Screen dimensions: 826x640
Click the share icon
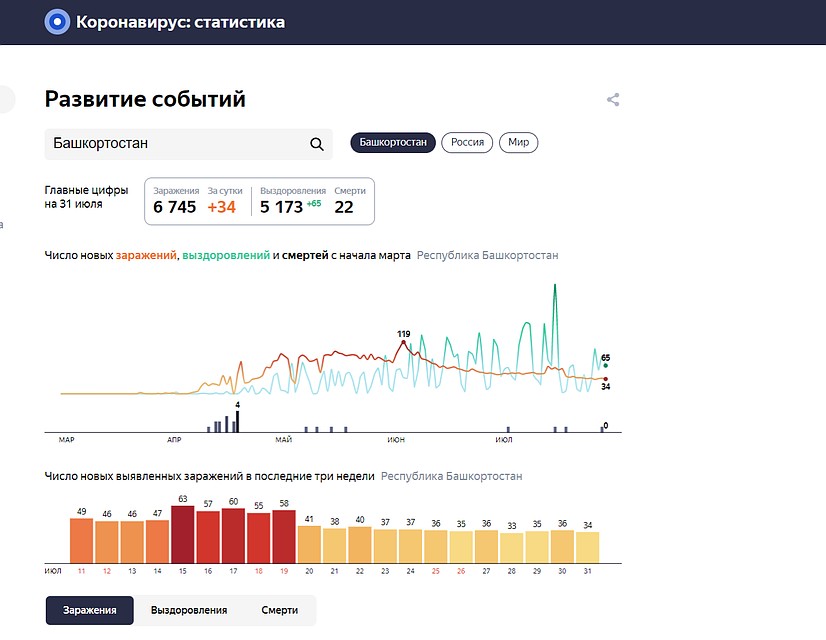613,100
